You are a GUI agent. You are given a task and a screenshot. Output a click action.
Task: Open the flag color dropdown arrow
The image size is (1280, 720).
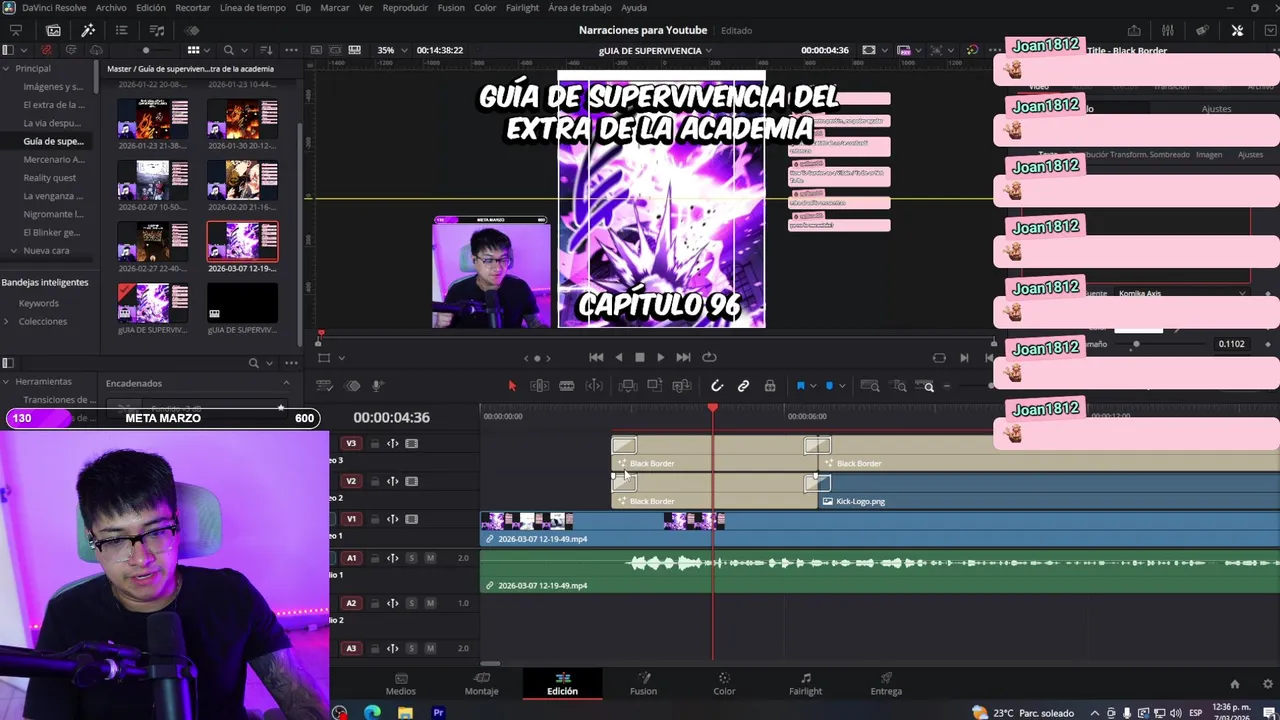tap(812, 386)
